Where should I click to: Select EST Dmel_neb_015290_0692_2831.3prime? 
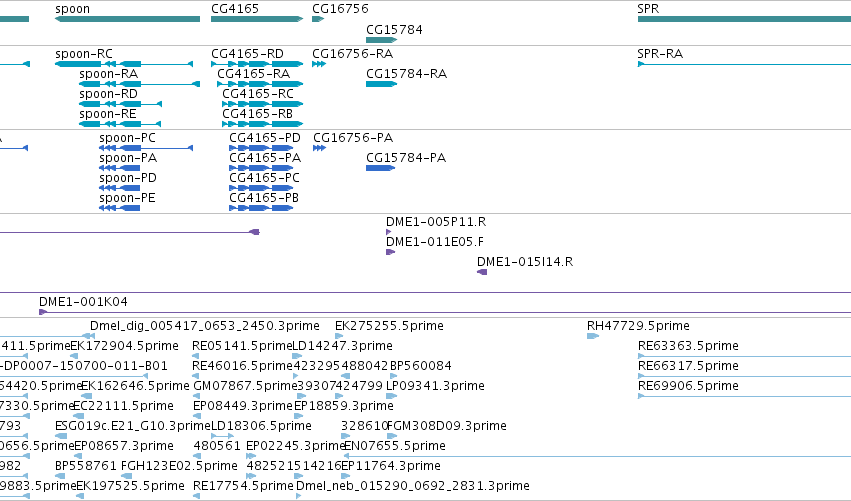coord(413,486)
